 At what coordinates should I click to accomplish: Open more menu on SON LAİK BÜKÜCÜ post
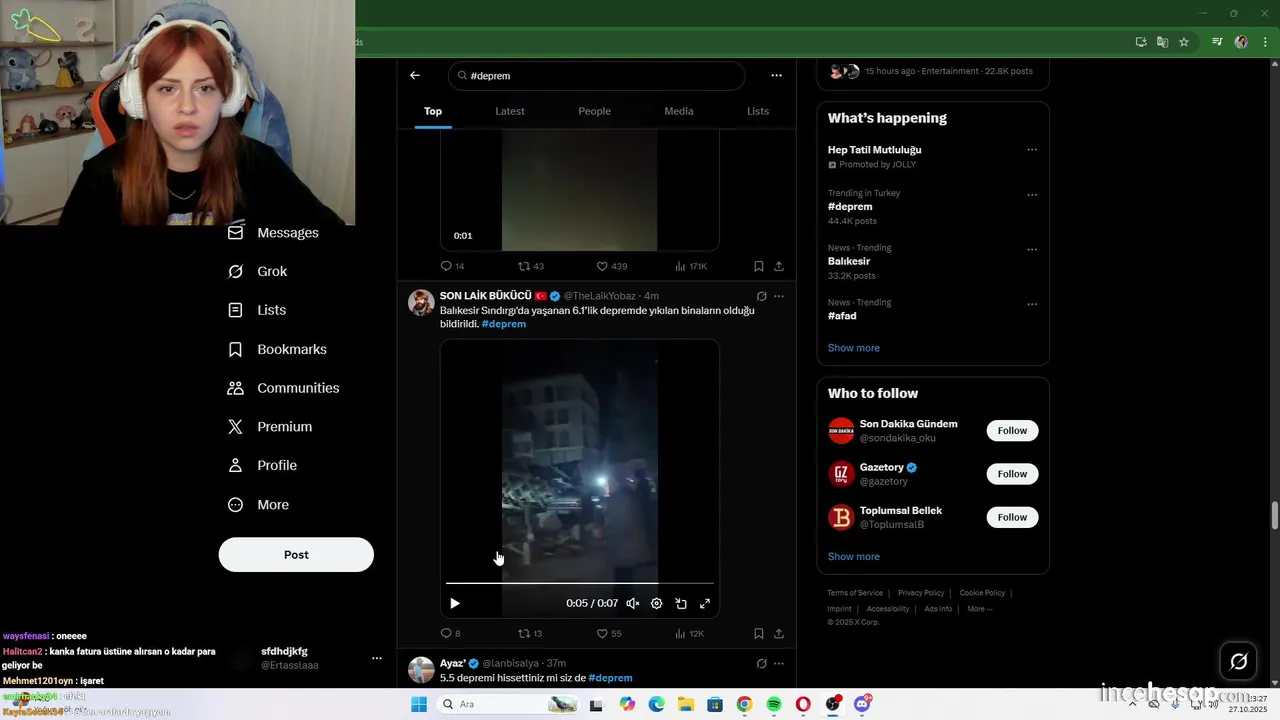click(779, 296)
